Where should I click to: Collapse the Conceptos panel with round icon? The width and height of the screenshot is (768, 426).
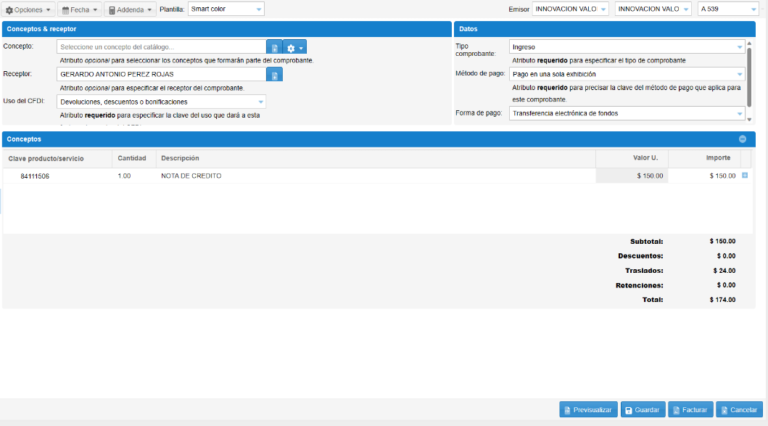742,139
